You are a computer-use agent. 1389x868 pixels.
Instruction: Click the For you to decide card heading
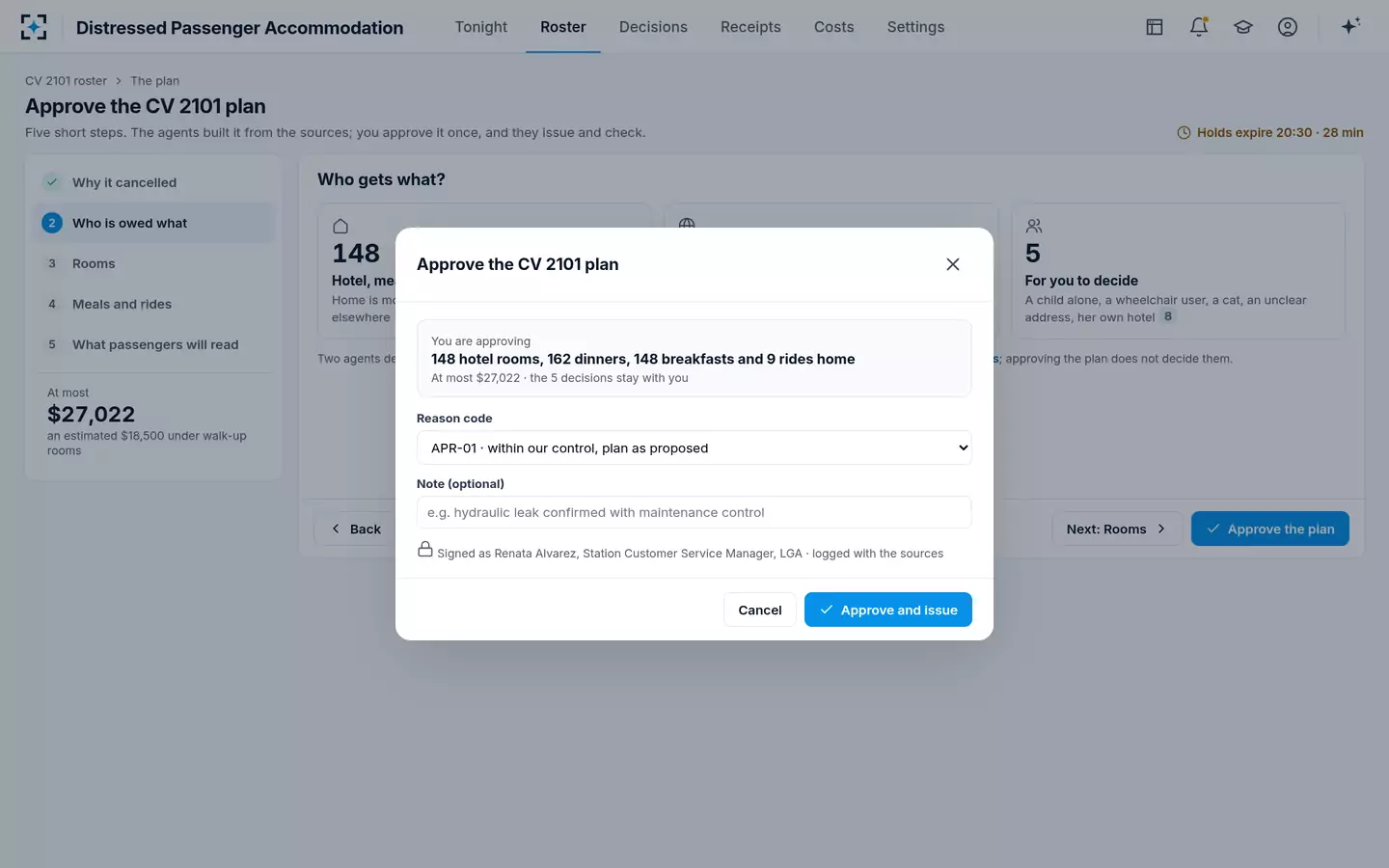pyautogui.click(x=1081, y=281)
